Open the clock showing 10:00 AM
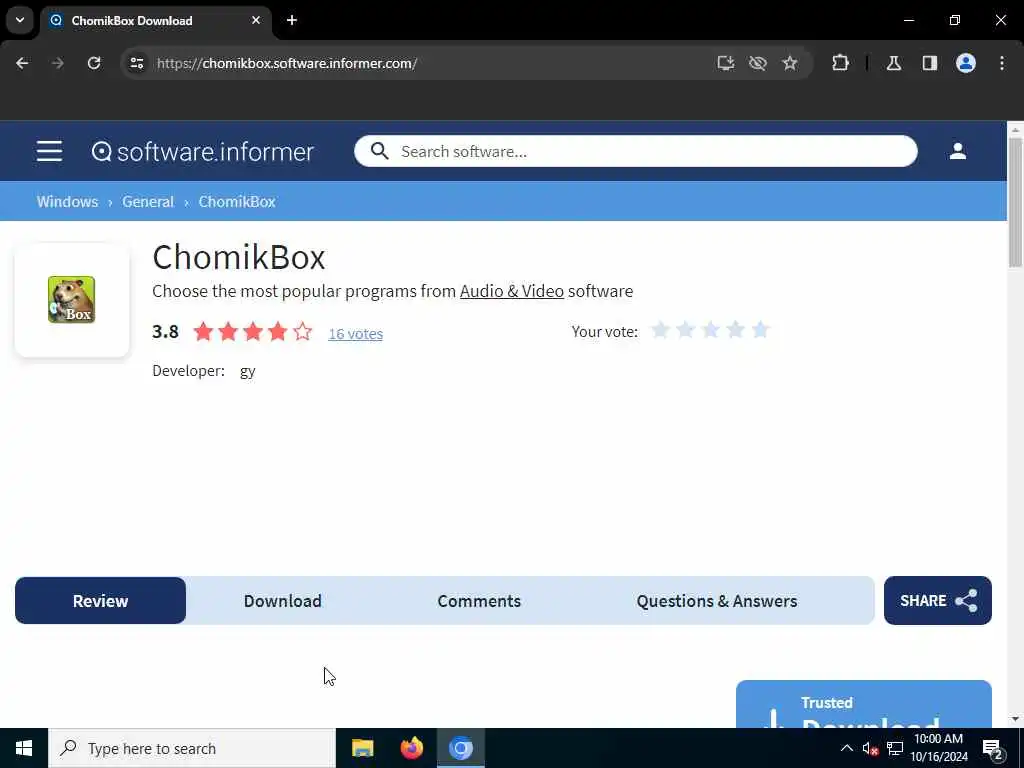This screenshot has height=768, width=1024. coord(938,748)
